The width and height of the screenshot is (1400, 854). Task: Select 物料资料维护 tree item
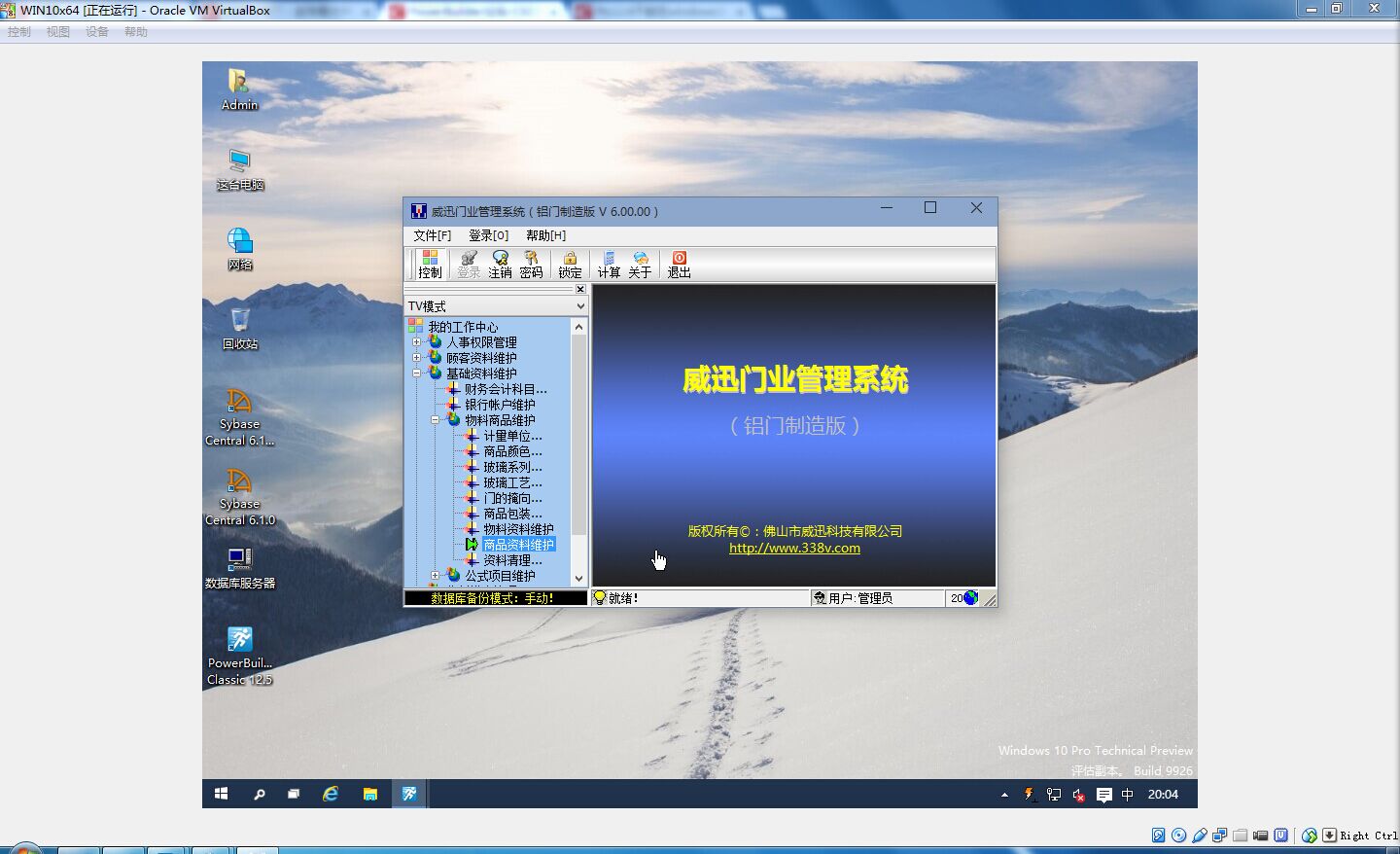[518, 529]
